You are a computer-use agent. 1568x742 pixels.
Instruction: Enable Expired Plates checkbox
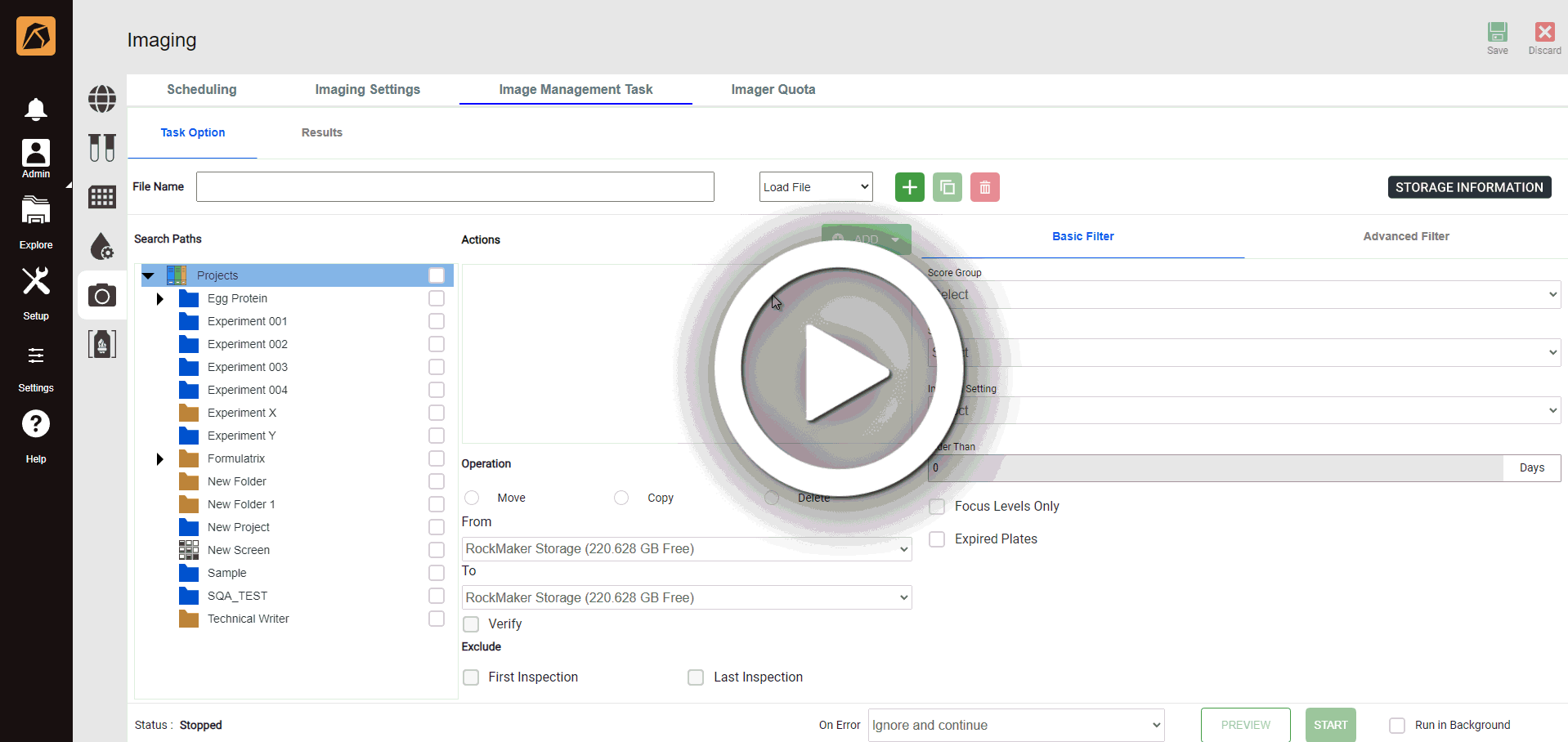[x=937, y=539]
